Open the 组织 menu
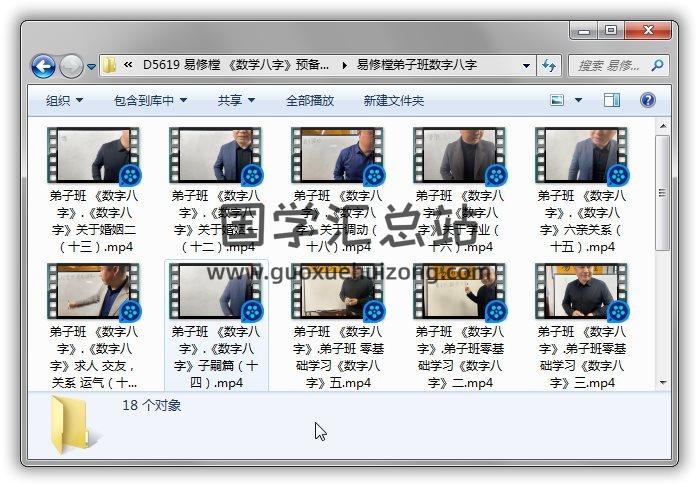 pos(64,100)
